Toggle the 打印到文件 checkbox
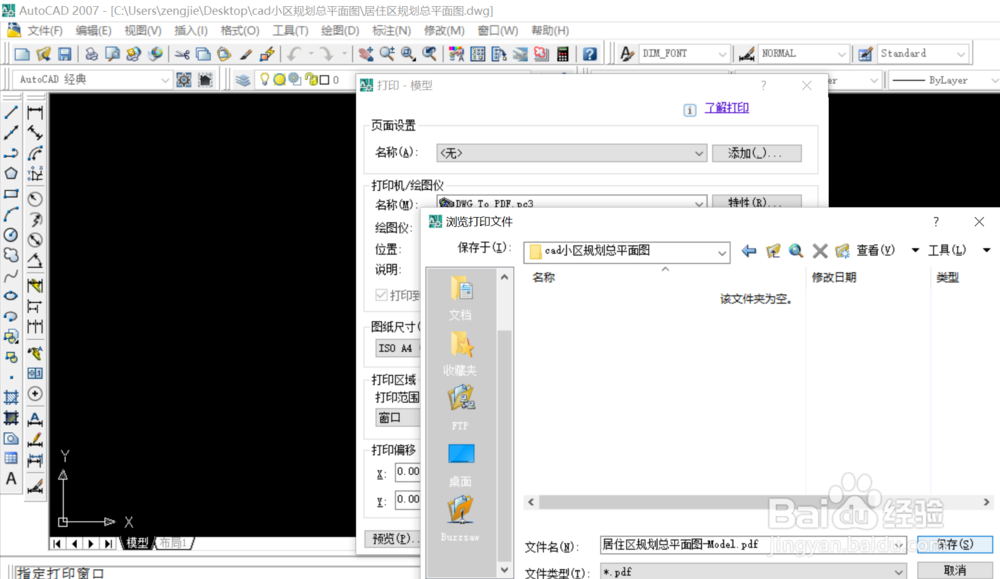The height and width of the screenshot is (579, 1000). click(x=381, y=295)
